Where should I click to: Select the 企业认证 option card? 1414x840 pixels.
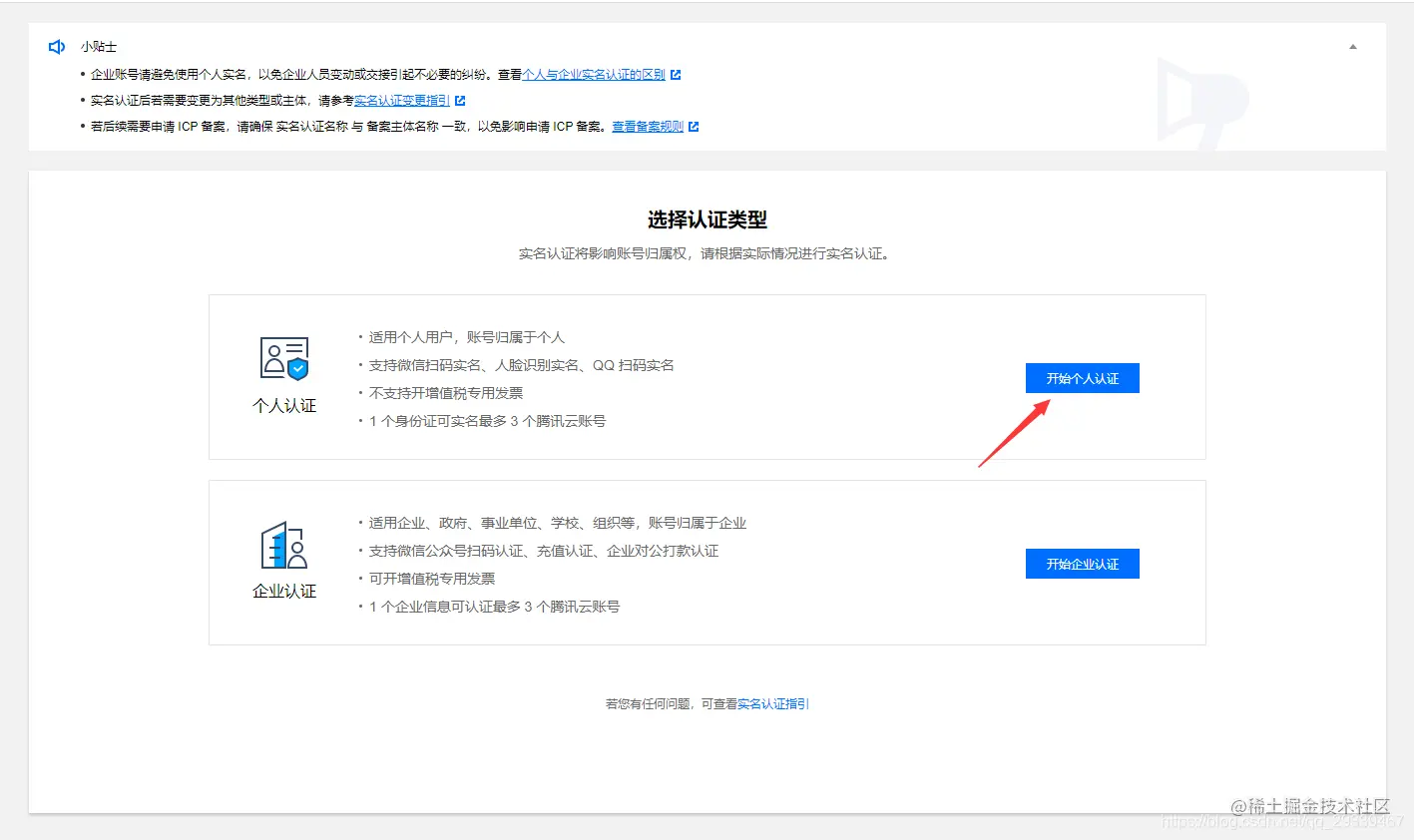pos(707,563)
